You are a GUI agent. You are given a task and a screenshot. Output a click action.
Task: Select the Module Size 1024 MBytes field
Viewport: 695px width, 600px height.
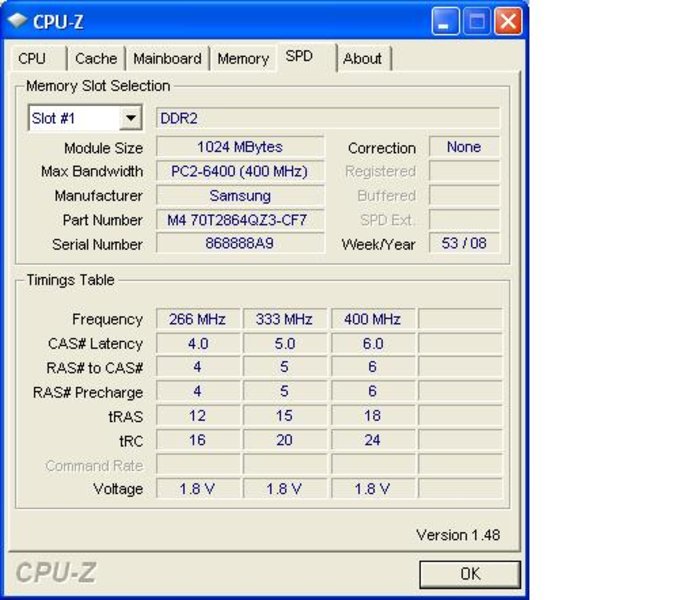tap(240, 148)
